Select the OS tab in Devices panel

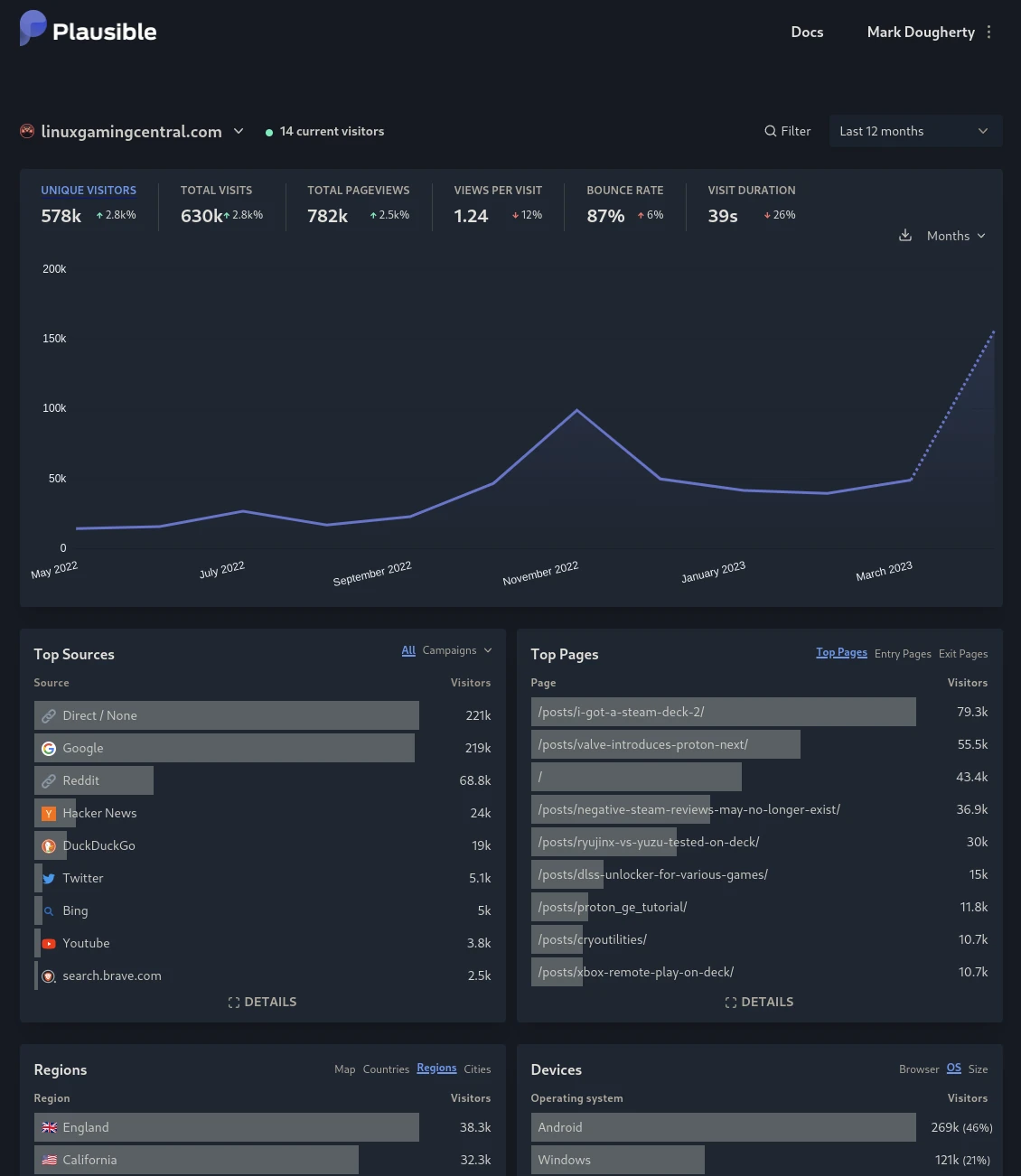[954, 1068]
